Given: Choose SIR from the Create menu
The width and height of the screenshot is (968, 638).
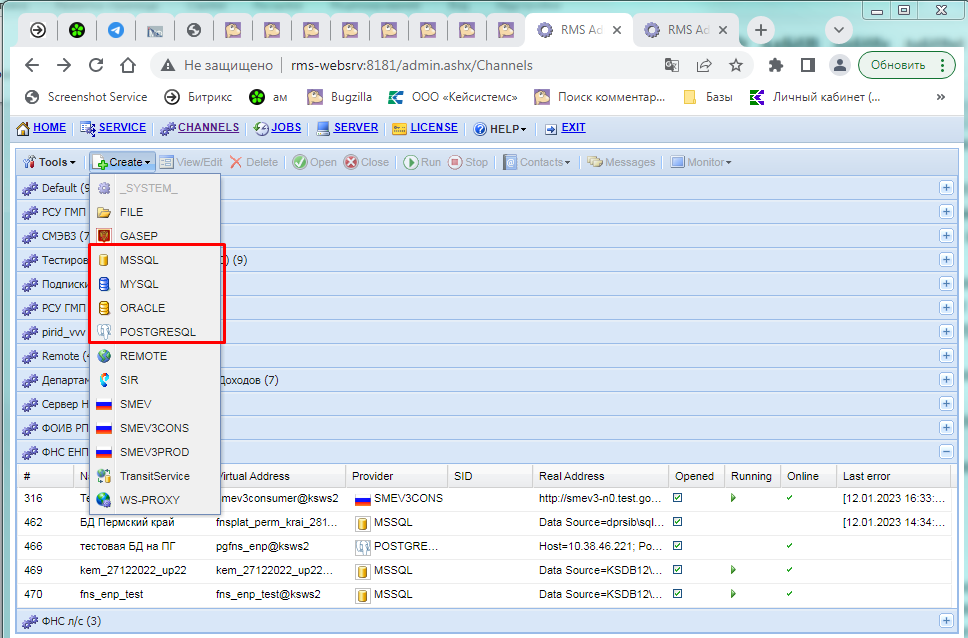Looking at the screenshot, I should [155, 380].
